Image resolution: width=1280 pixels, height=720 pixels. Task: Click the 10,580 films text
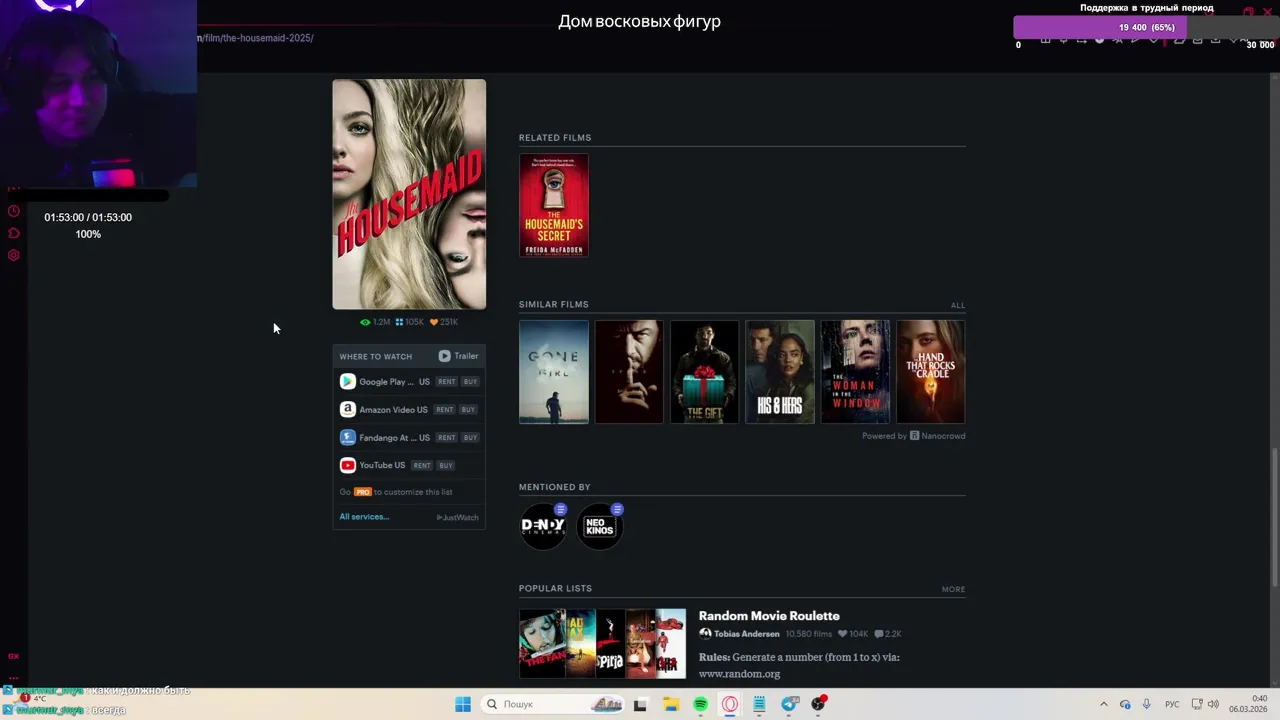pos(809,634)
